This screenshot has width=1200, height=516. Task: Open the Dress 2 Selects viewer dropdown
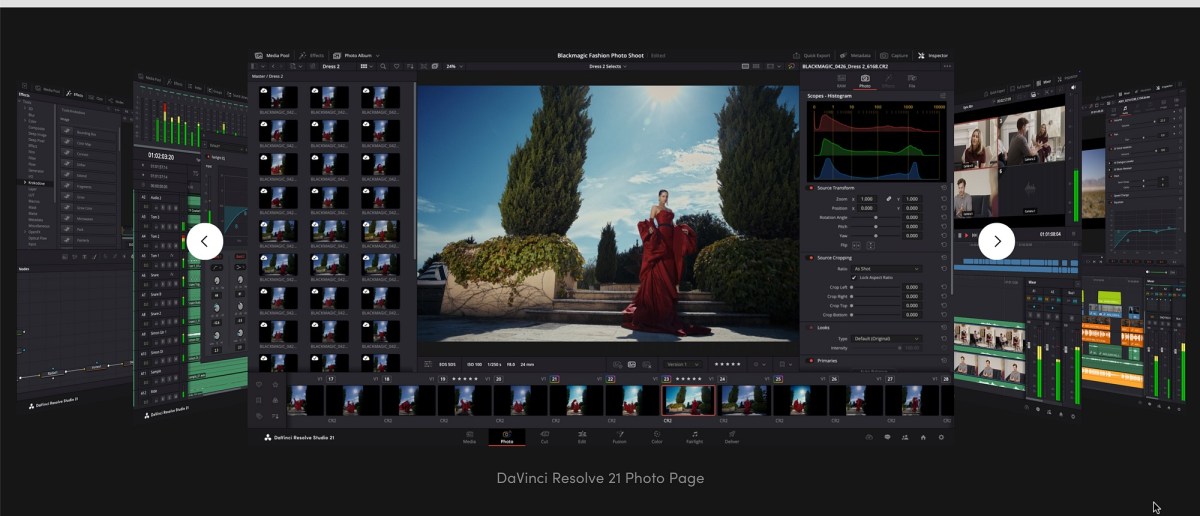click(608, 66)
